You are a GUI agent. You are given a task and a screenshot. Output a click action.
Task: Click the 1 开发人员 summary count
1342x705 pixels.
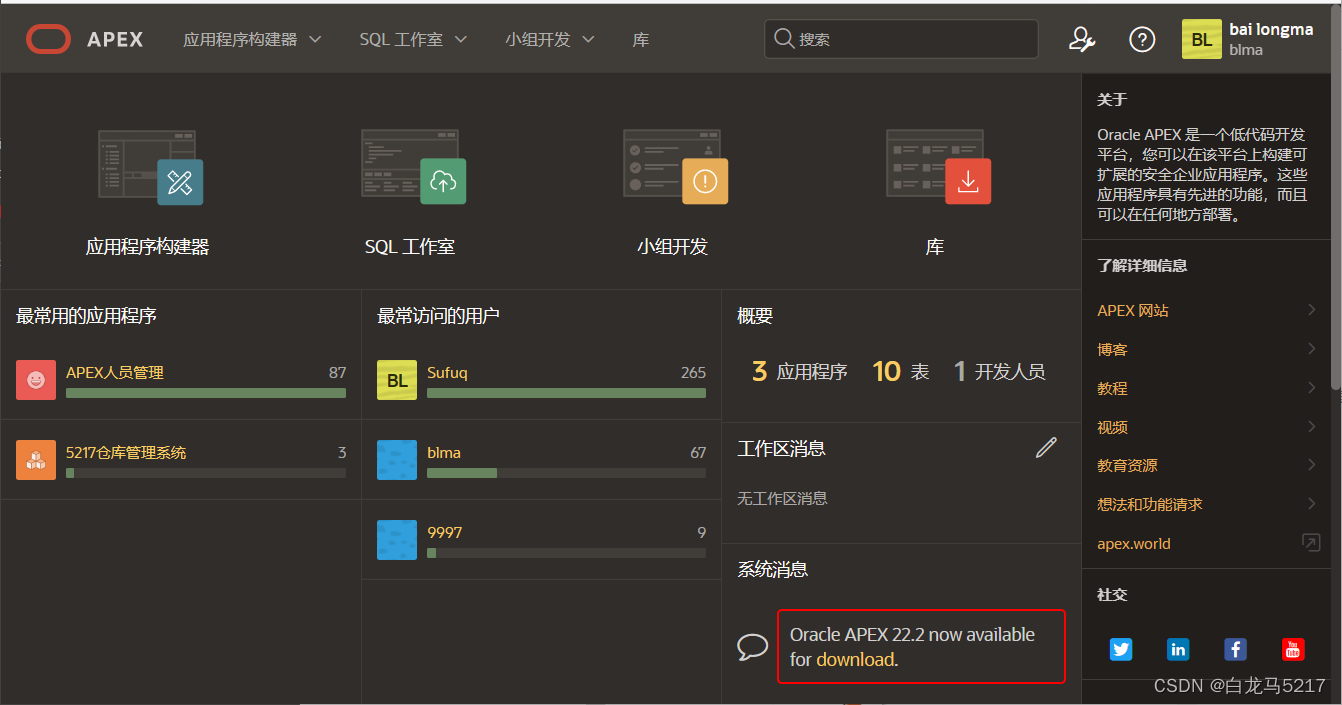click(1000, 371)
